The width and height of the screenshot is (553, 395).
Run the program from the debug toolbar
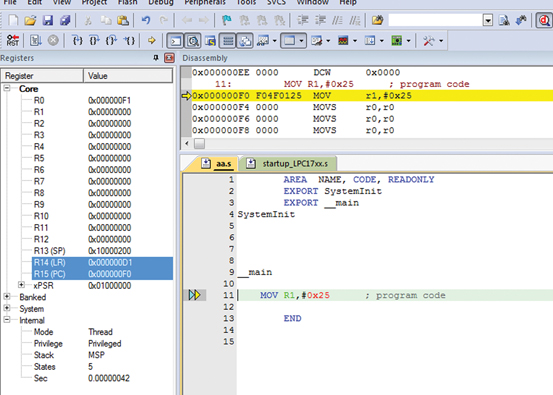pyautogui.click(x=35, y=41)
